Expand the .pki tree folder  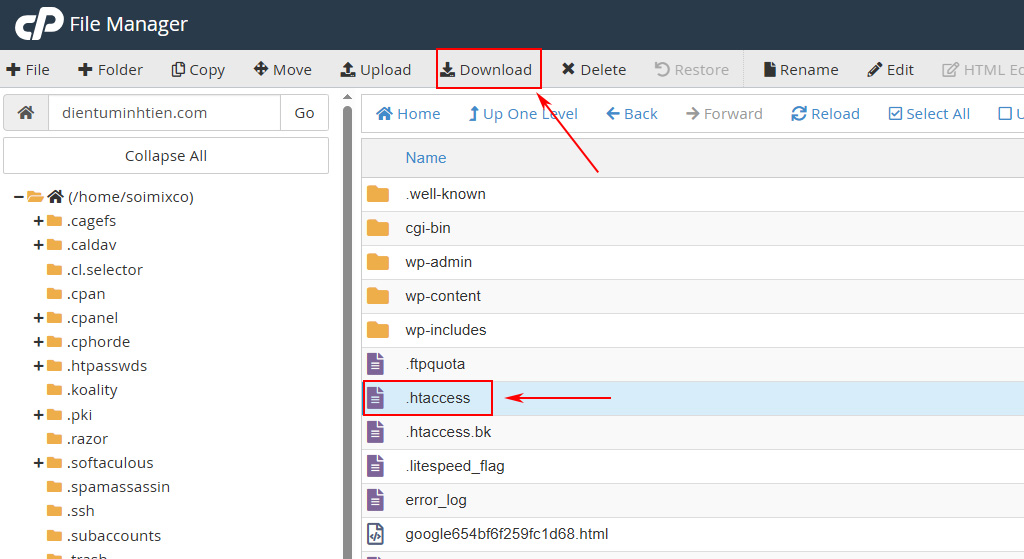click(39, 415)
